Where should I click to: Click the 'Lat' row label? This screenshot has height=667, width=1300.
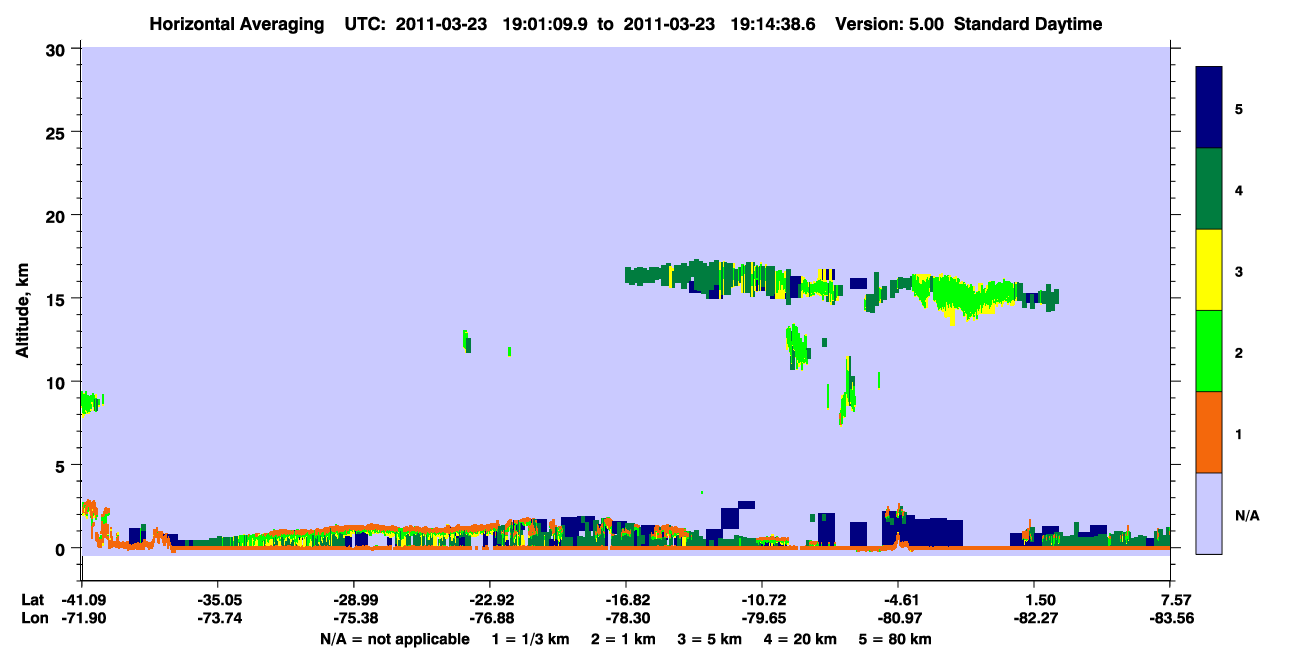click(32, 600)
